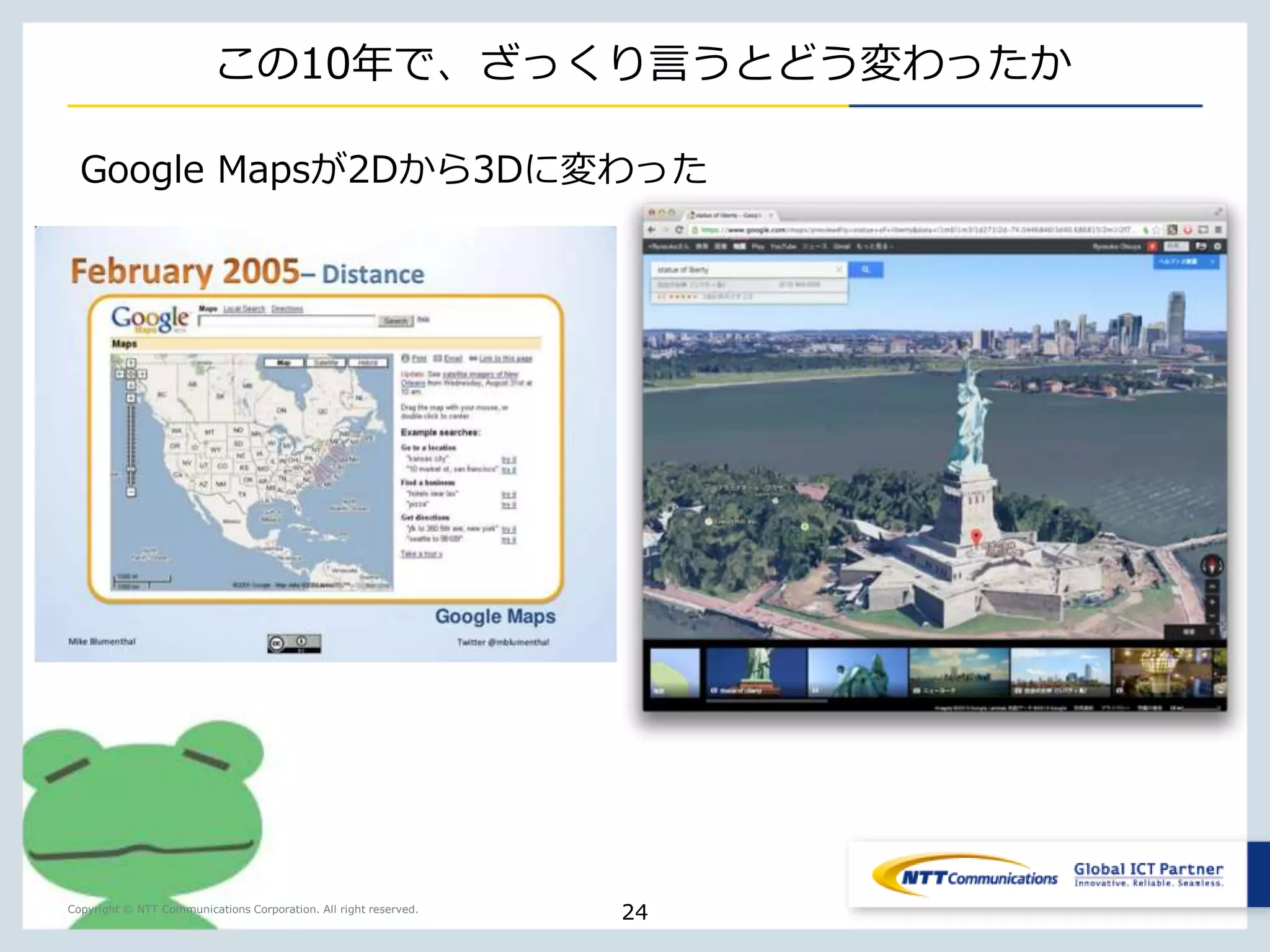This screenshot has height=952, width=1270.
Task: Pan up arrow on 2005 map control
Action: (131, 363)
